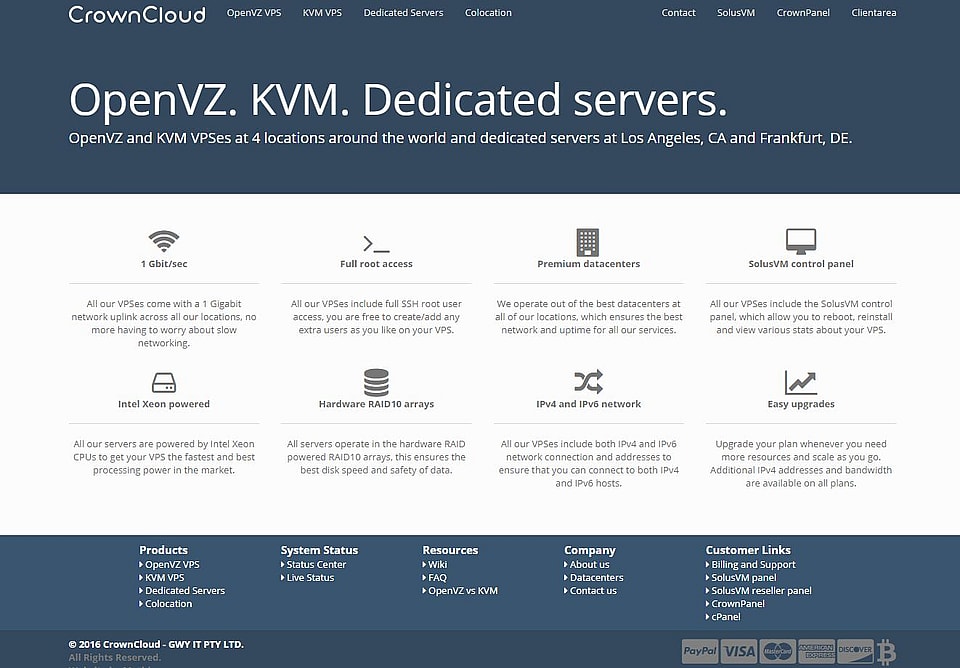Click the Easy upgrades chart icon
The image size is (960, 668).
tap(801, 382)
